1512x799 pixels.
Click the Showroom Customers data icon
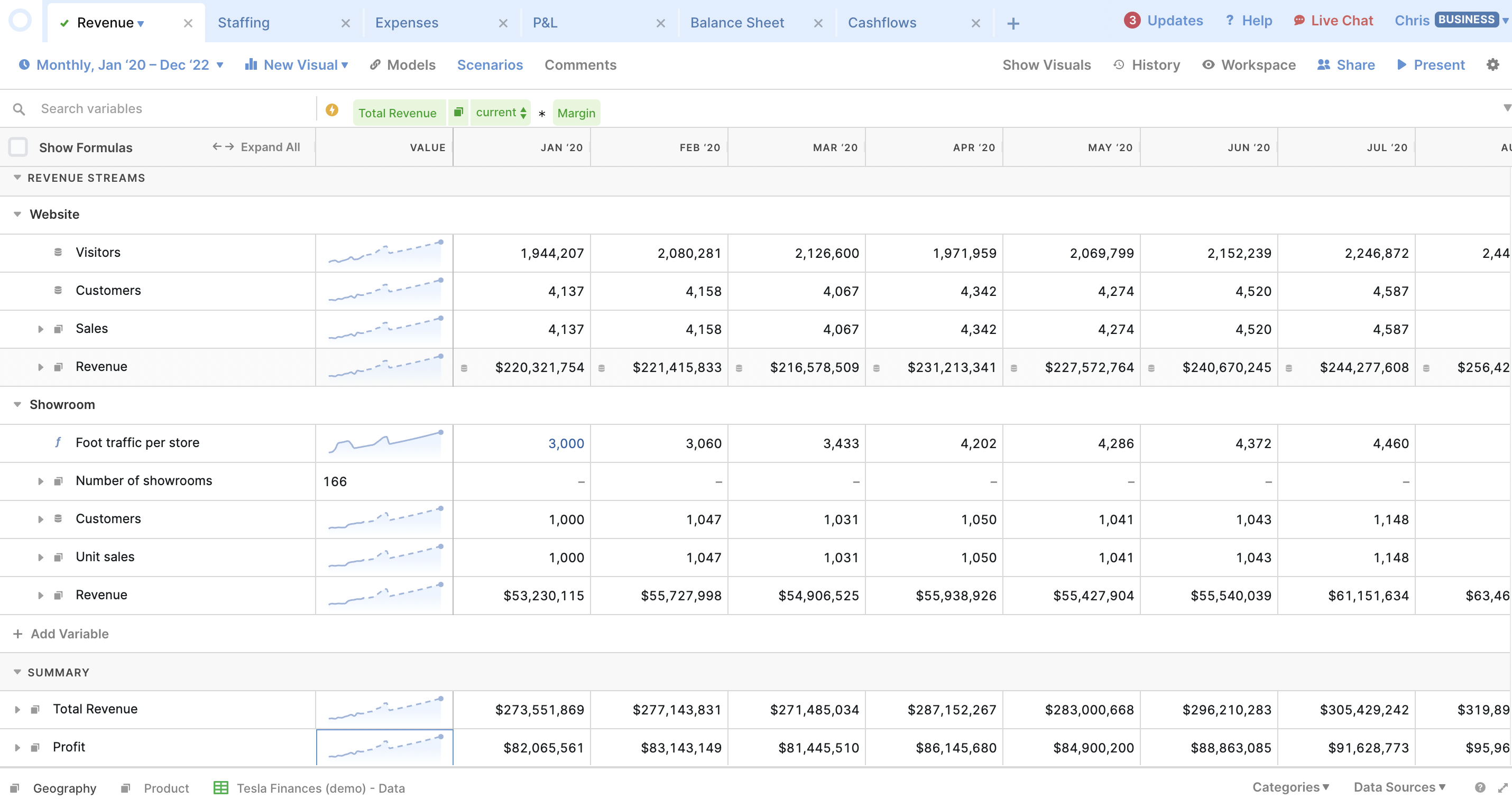58,518
